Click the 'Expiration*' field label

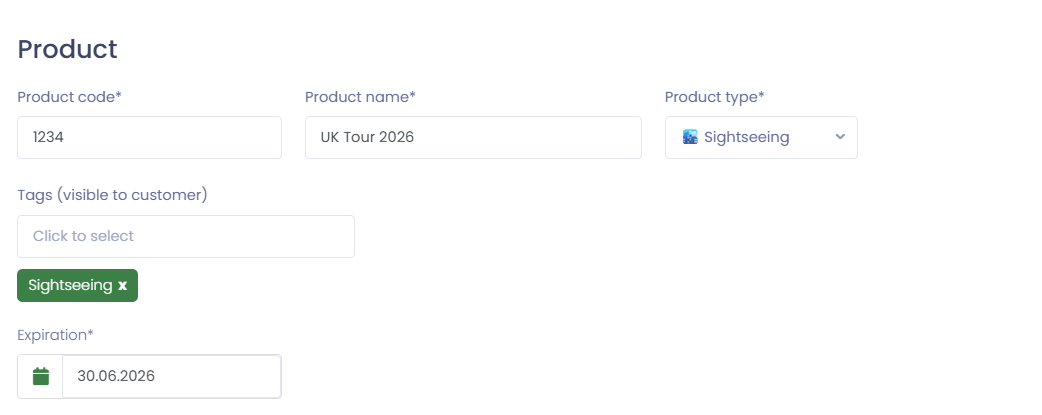click(55, 335)
